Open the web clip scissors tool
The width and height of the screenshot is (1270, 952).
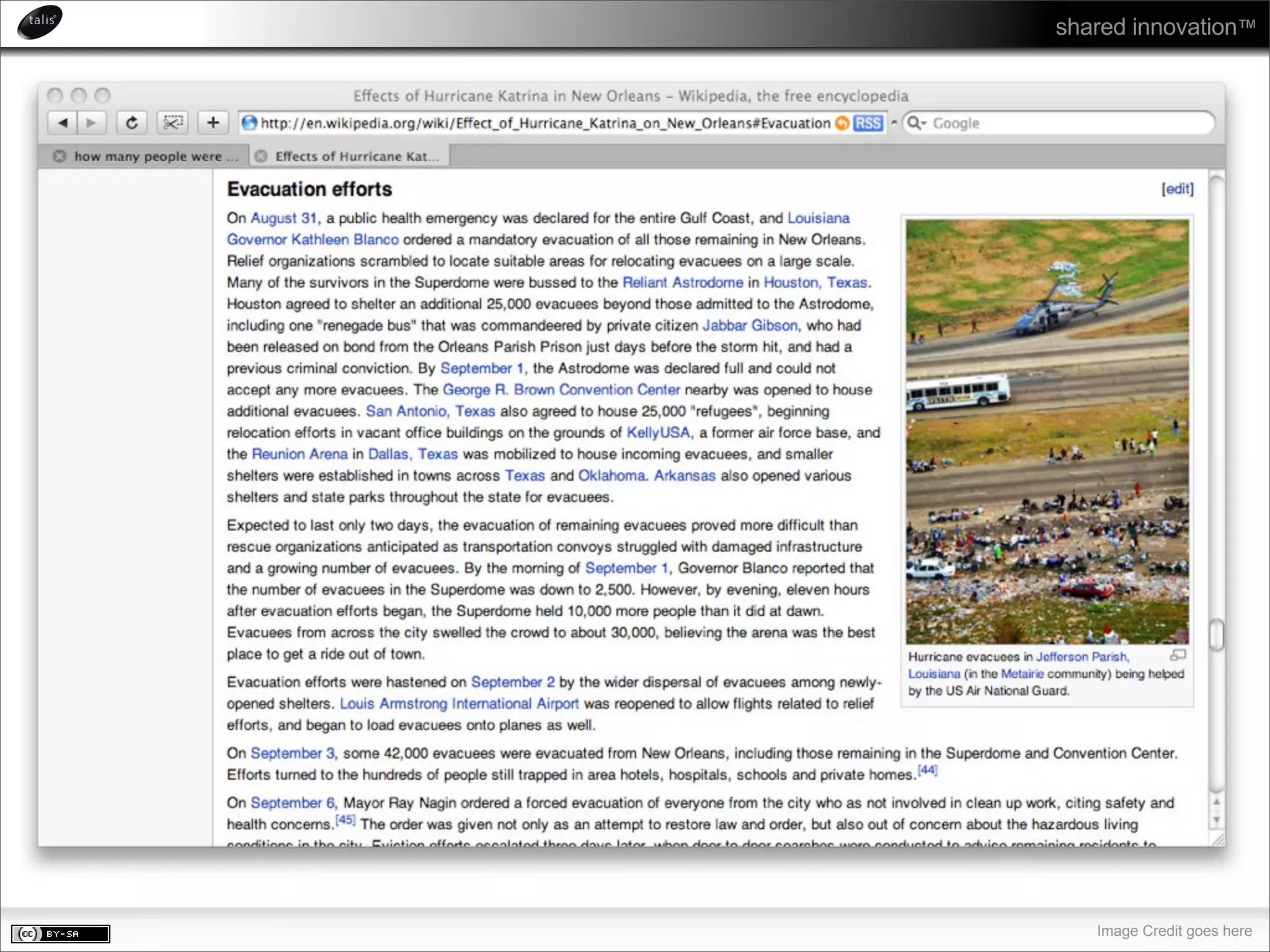172,123
